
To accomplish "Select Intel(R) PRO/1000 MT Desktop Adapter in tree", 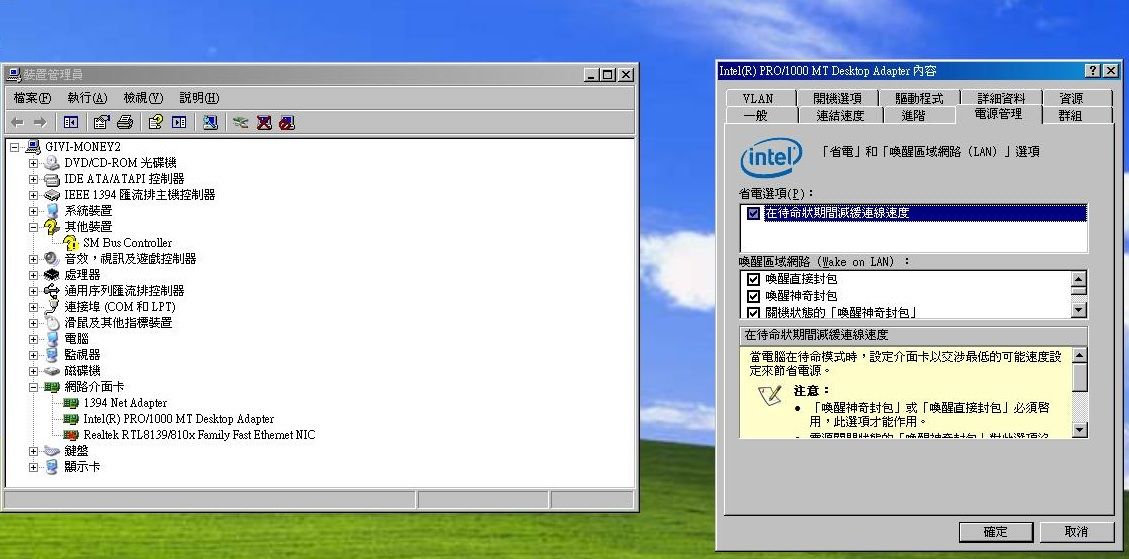I will coord(179,419).
